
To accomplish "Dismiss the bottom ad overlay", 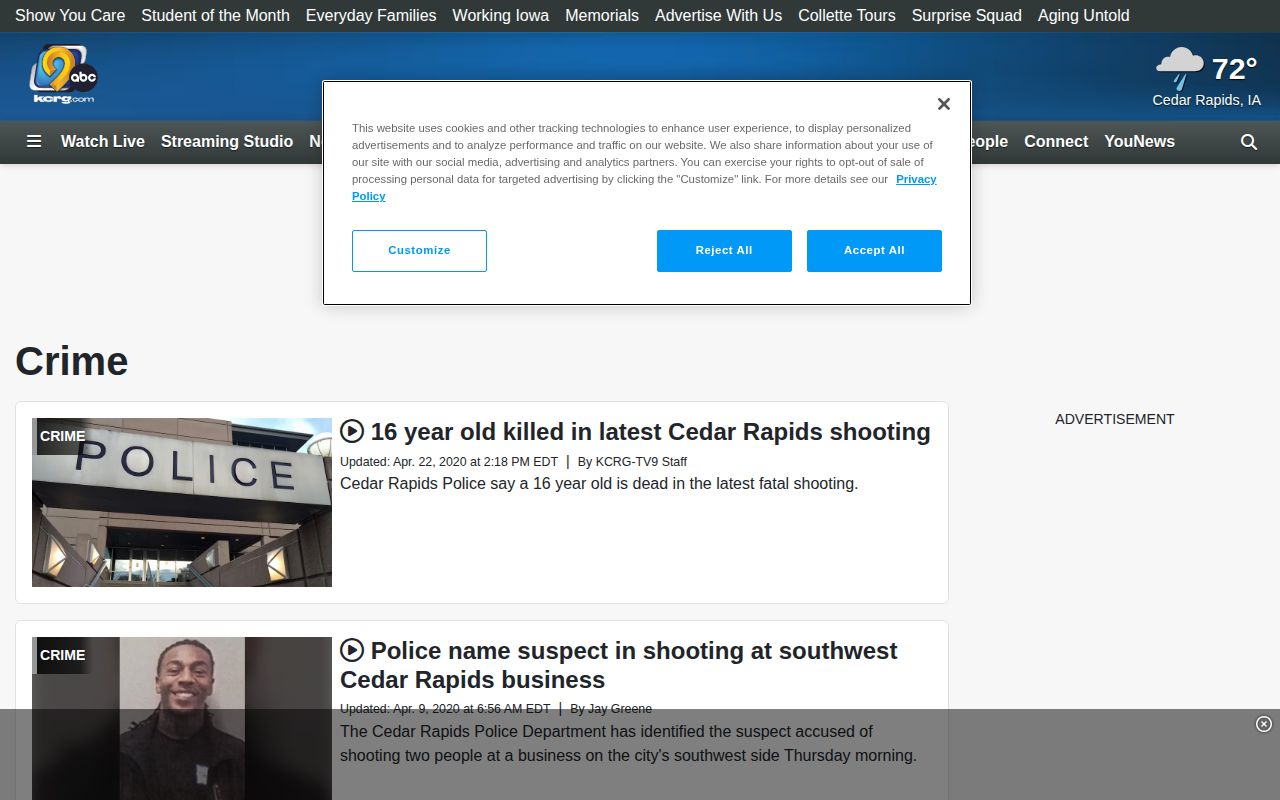I will pos(1263,724).
